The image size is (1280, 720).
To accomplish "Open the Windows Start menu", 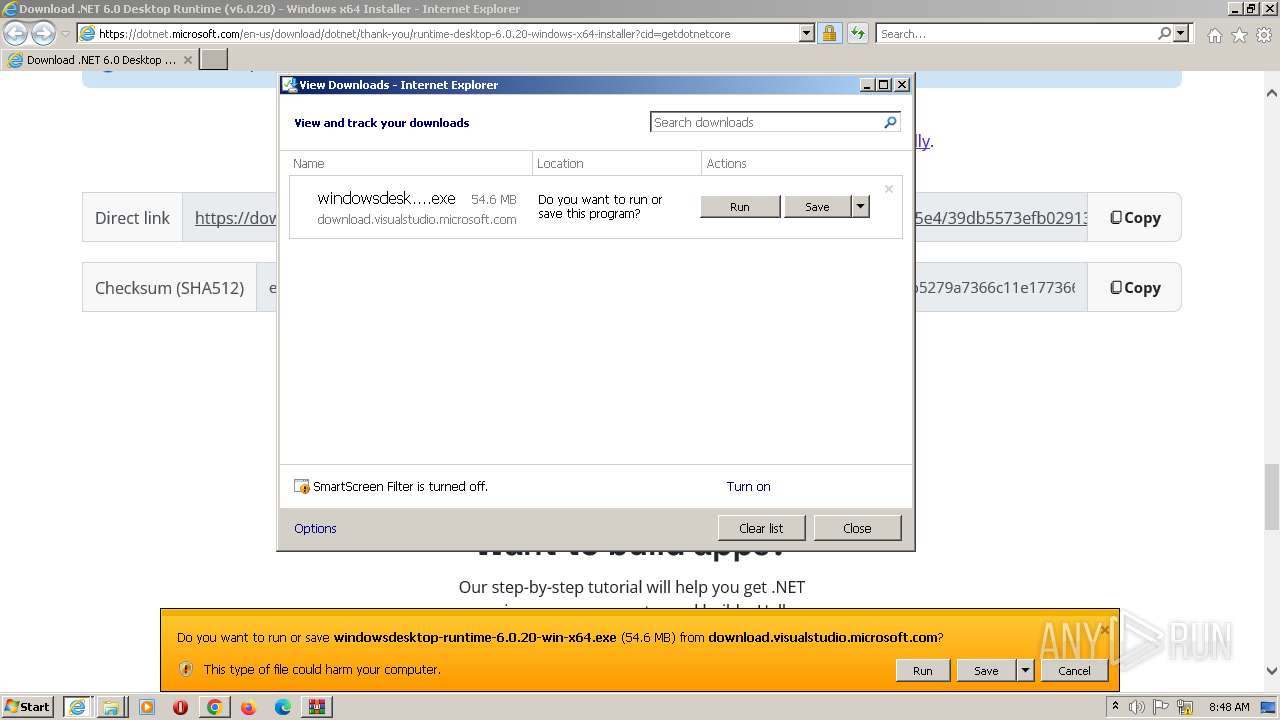I will tap(28, 706).
